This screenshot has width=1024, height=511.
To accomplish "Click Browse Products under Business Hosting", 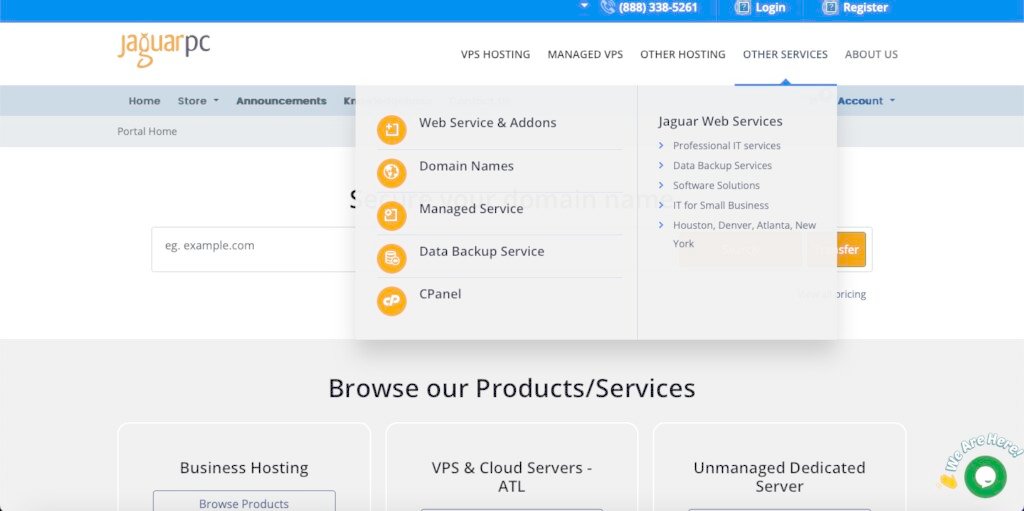I will (244, 503).
